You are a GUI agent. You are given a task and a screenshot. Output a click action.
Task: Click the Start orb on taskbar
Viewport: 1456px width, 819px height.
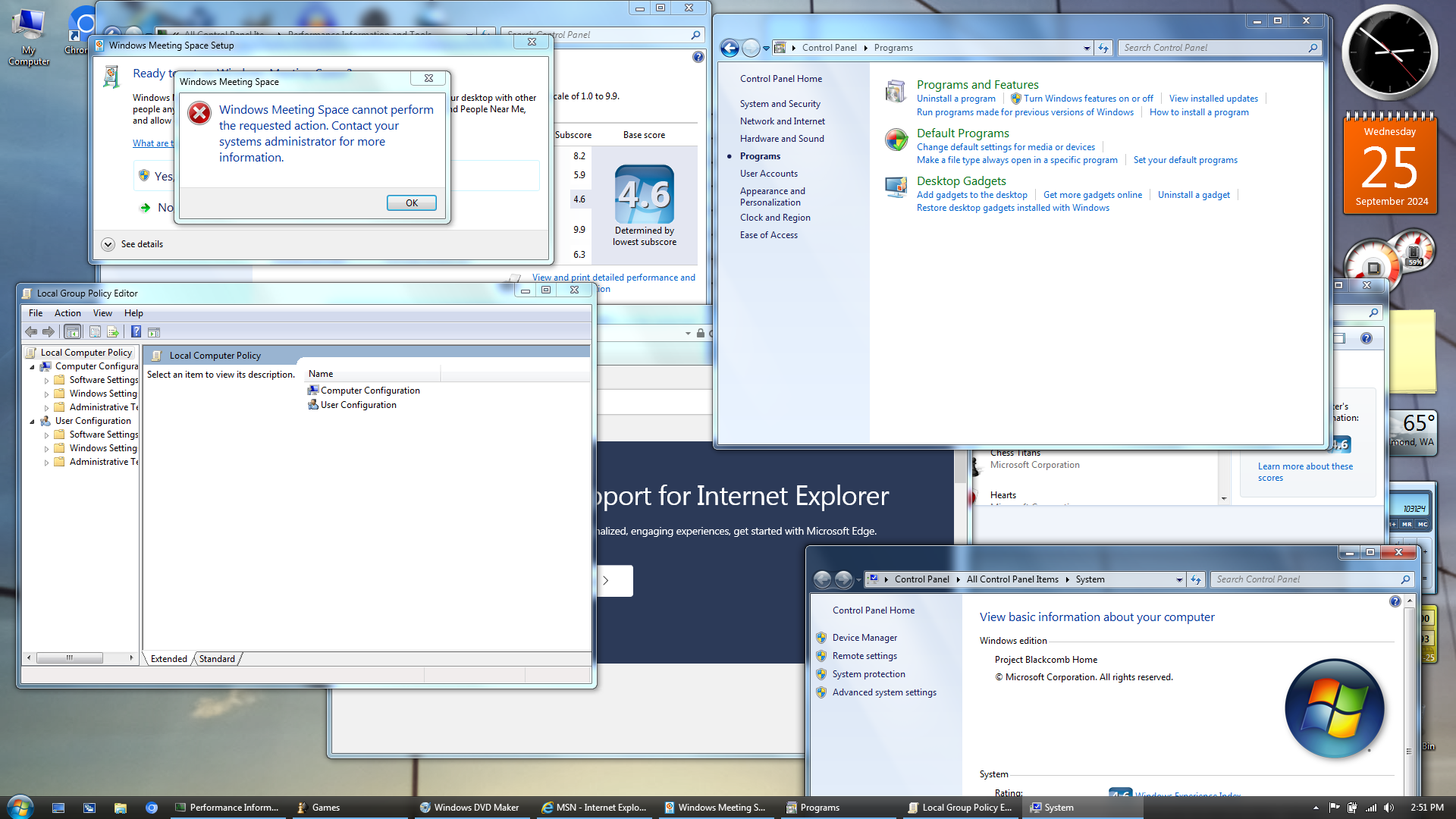click(19, 807)
